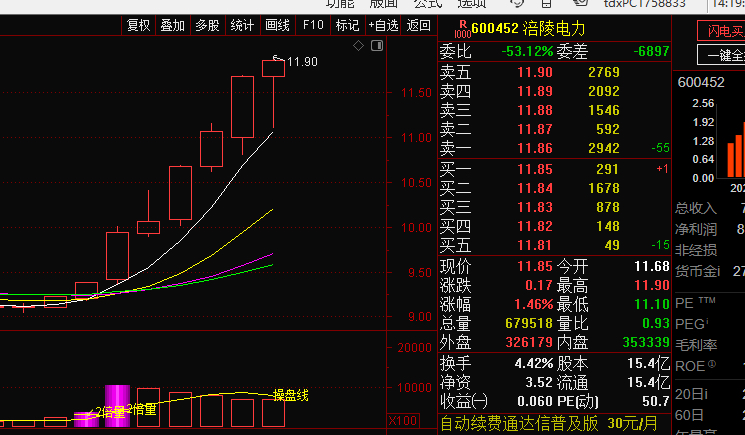Image resolution: width=745 pixels, height=435 pixels.
Task: Click the 一键全 button
Action: (721, 55)
